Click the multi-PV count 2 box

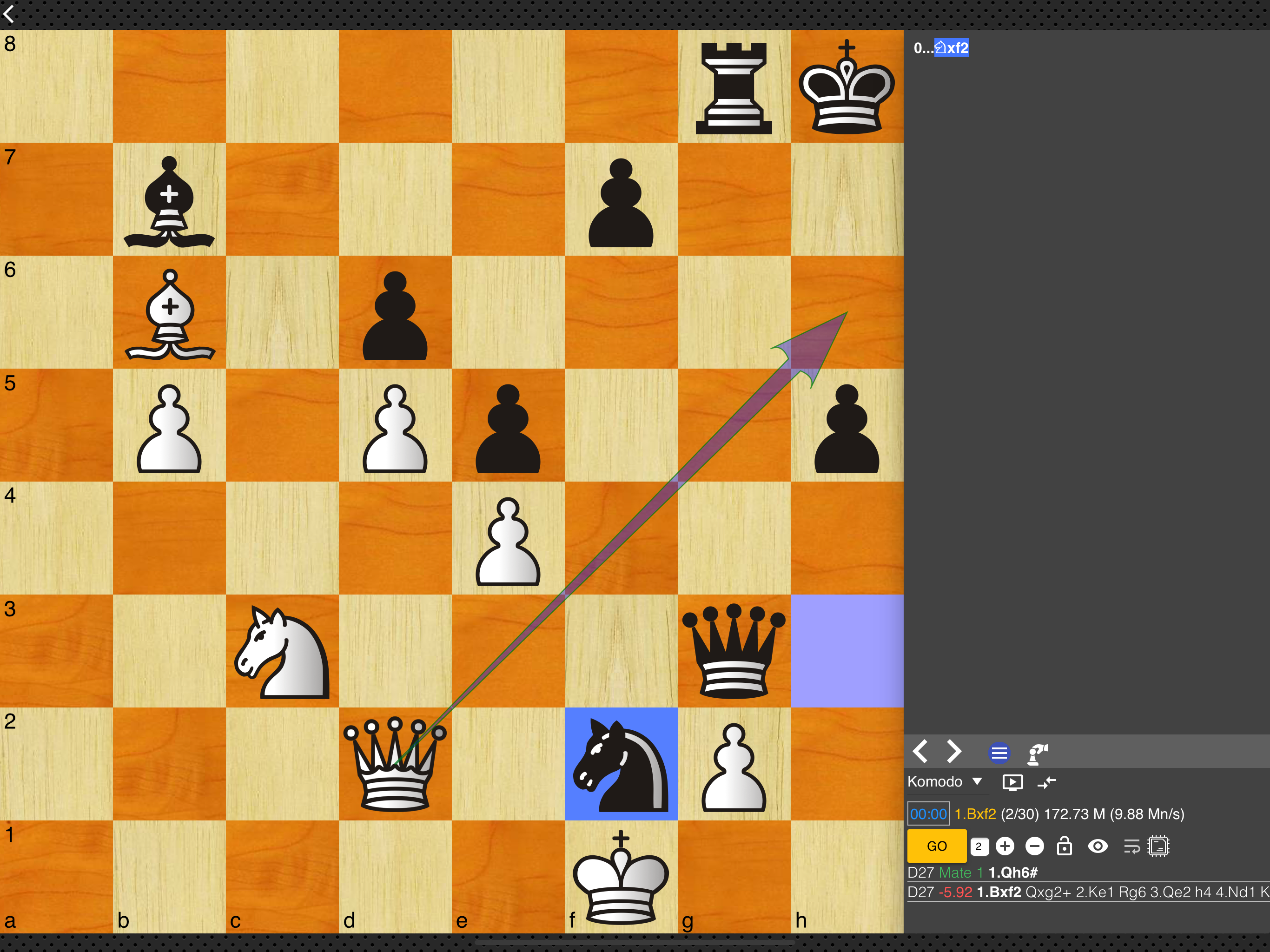[979, 846]
